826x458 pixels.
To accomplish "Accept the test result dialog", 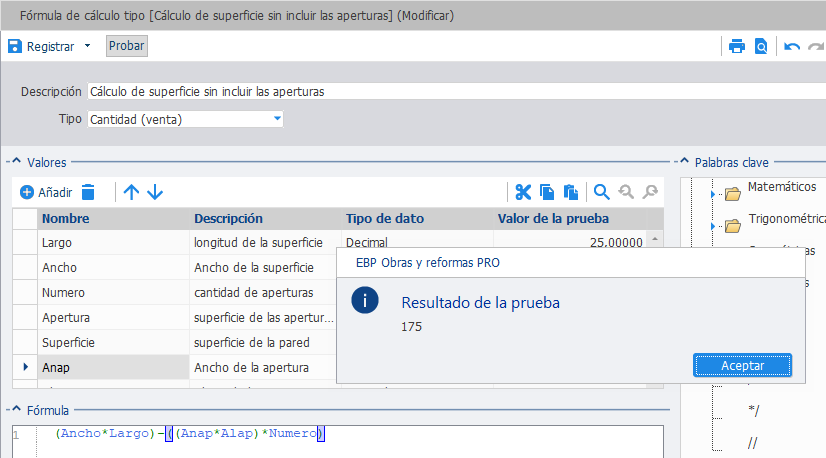I will tap(742, 365).
